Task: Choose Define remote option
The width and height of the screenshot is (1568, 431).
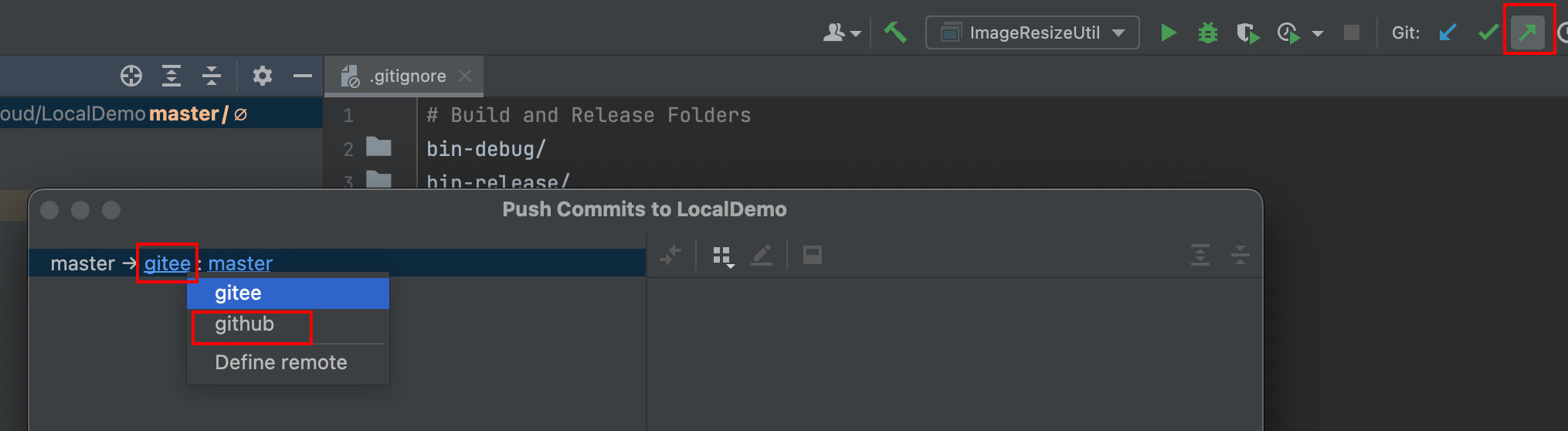Action: pyautogui.click(x=281, y=362)
